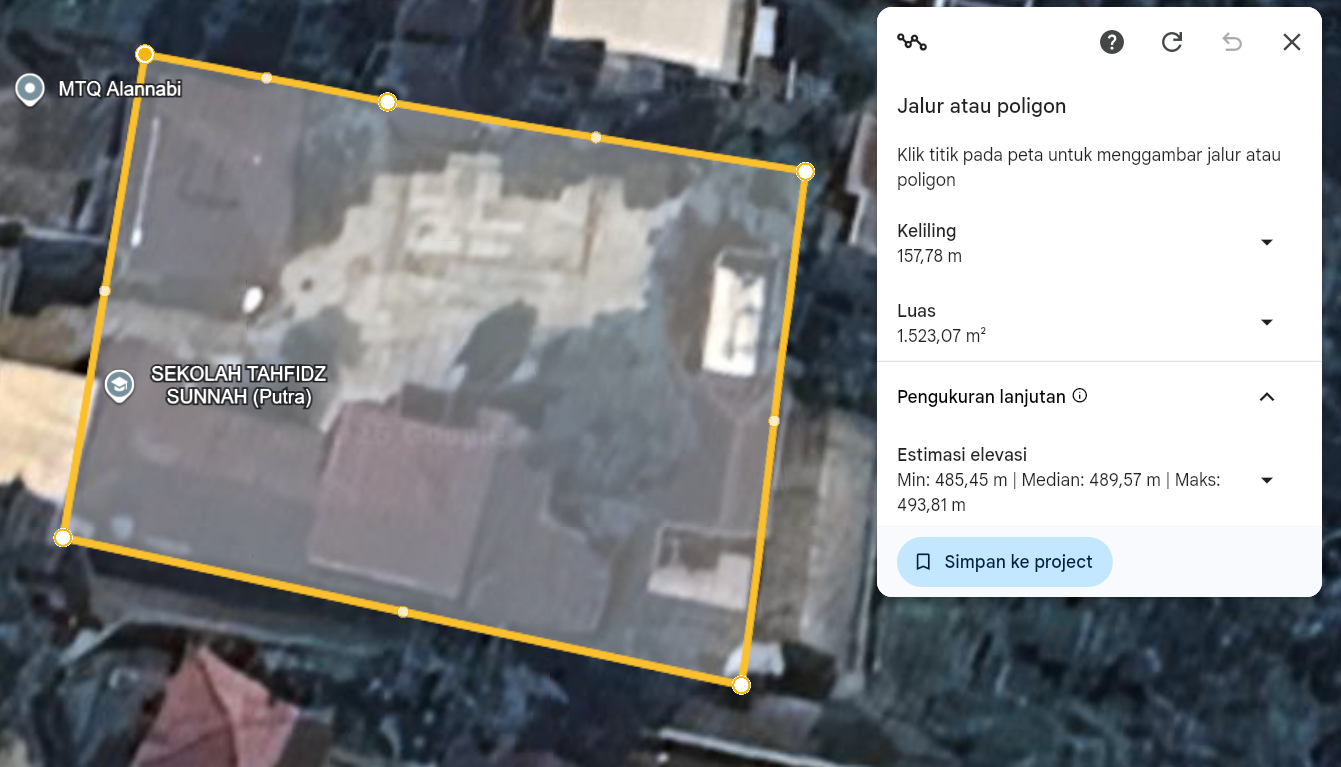Select the MTQ Alannabi place label
The width and height of the screenshot is (1341, 767).
pos(120,90)
